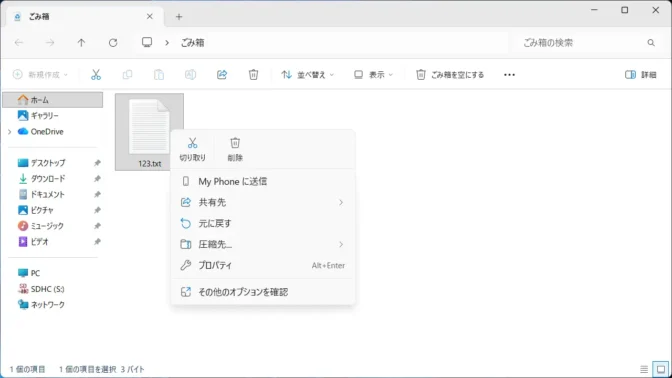Open the 表示 view dropdown
The width and height of the screenshot is (672, 378).
[x=373, y=75]
